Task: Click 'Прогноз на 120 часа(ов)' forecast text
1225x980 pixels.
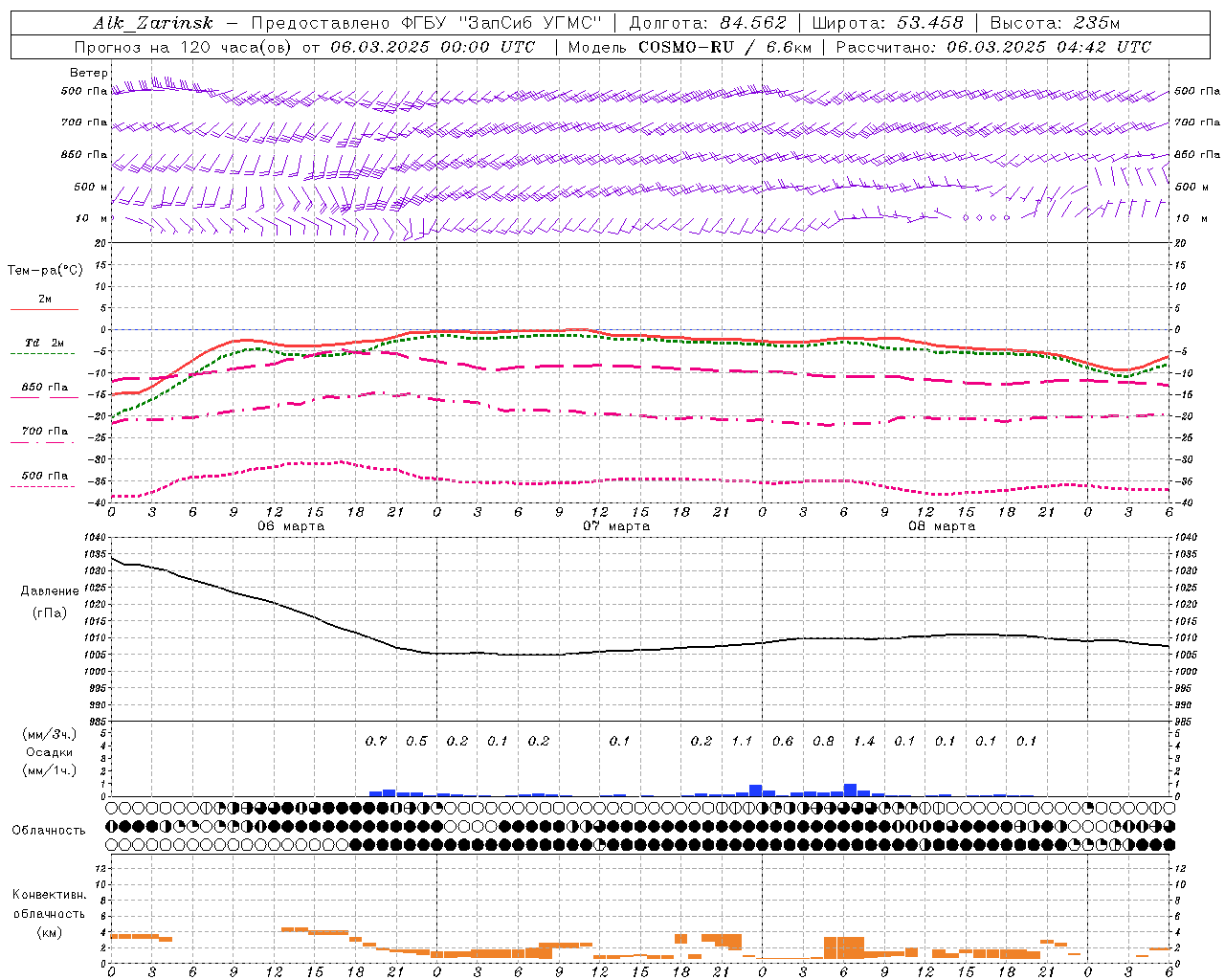Action: 184,47
